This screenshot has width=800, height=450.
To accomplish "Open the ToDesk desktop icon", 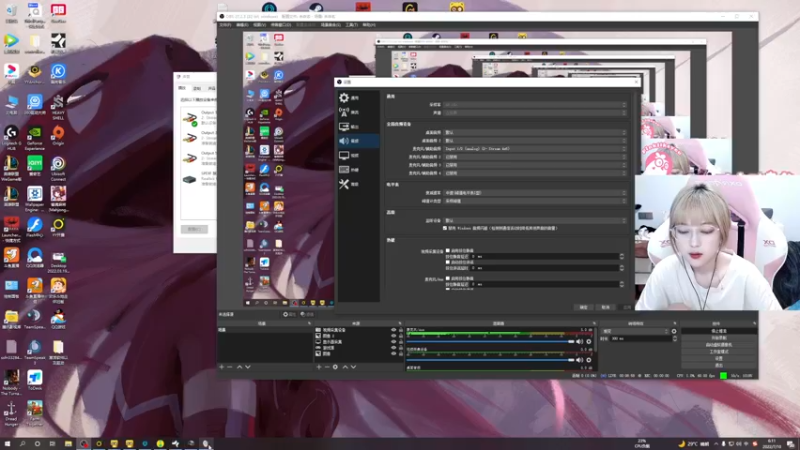I will click(35, 381).
